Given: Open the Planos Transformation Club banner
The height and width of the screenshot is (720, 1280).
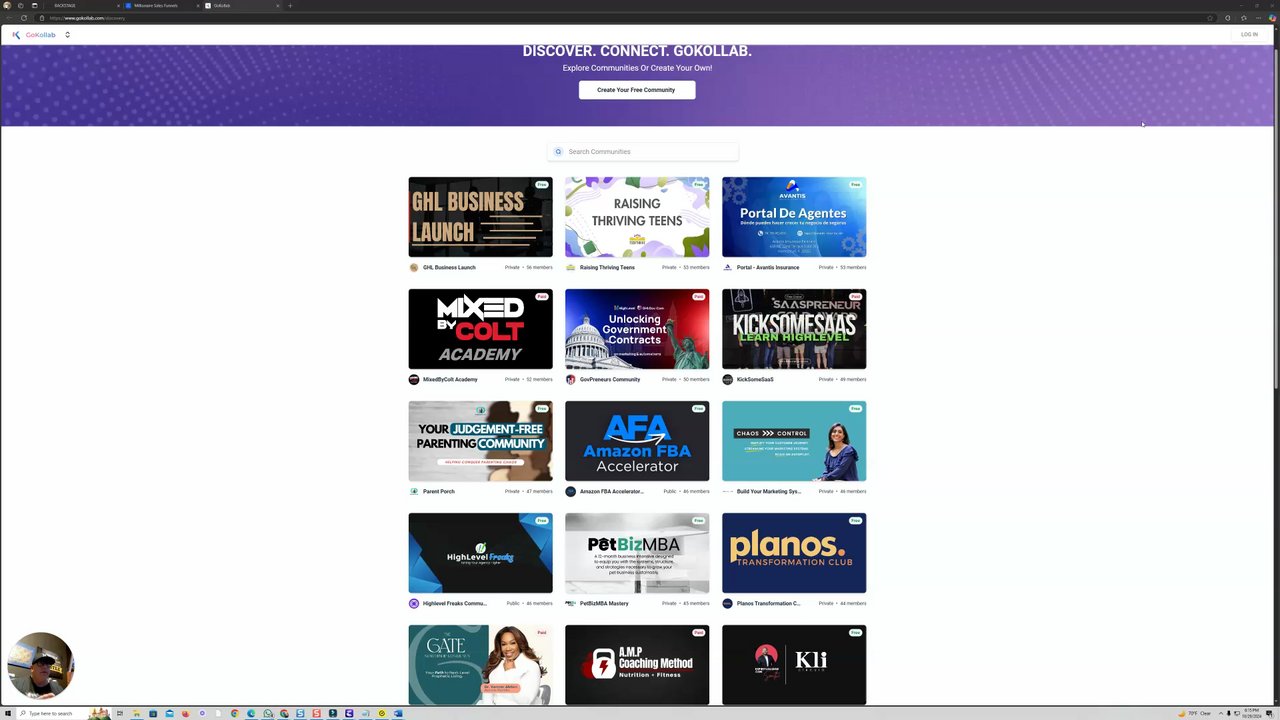Looking at the screenshot, I should pyautogui.click(x=794, y=553).
